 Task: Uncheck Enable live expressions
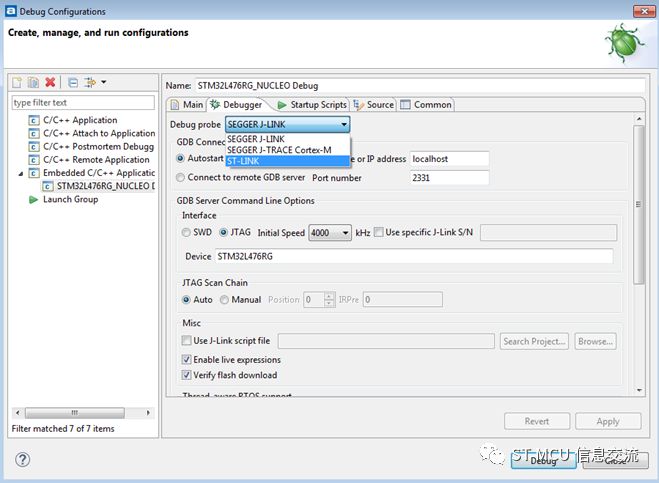186,359
